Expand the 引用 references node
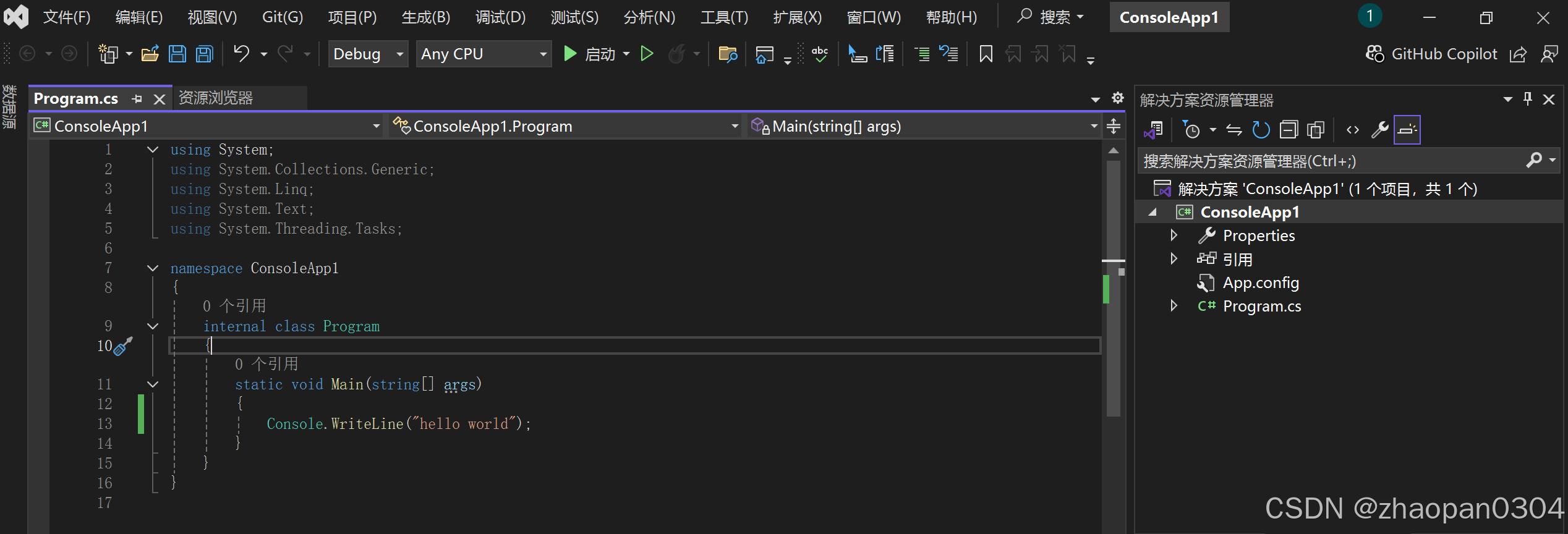The width and height of the screenshot is (1568, 534). pos(1174,259)
